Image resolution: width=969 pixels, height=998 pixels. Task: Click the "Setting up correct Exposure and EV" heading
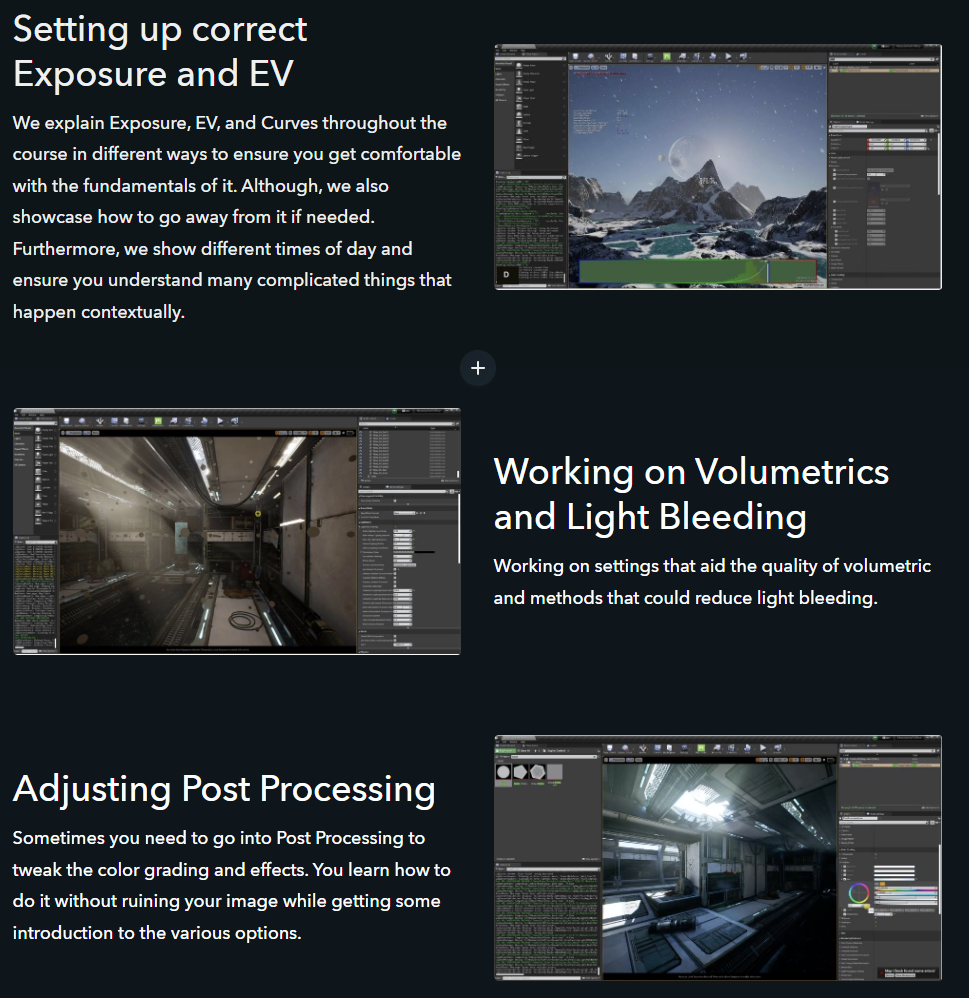pyautogui.click(x=160, y=51)
